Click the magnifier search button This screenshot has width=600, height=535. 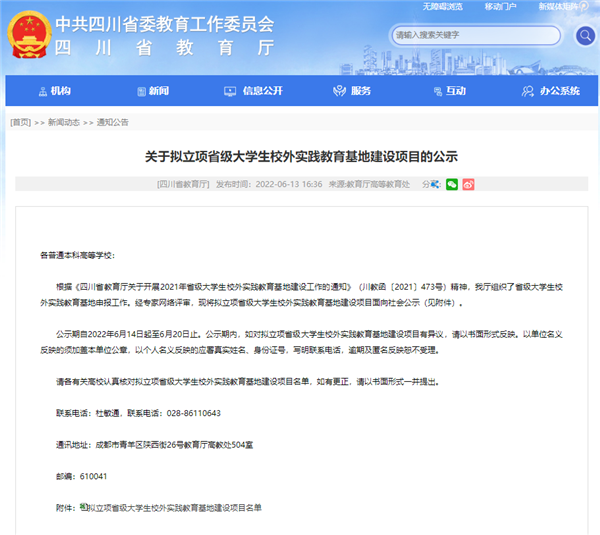click(x=583, y=35)
